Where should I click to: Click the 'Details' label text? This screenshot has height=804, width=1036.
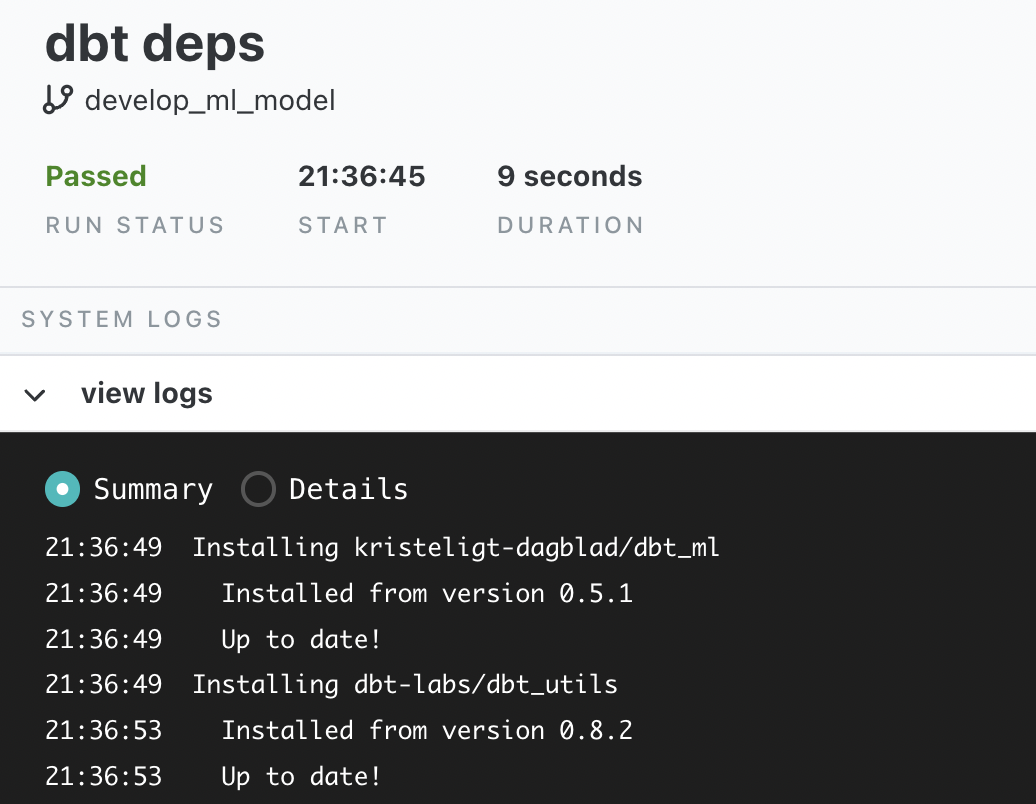pos(348,489)
